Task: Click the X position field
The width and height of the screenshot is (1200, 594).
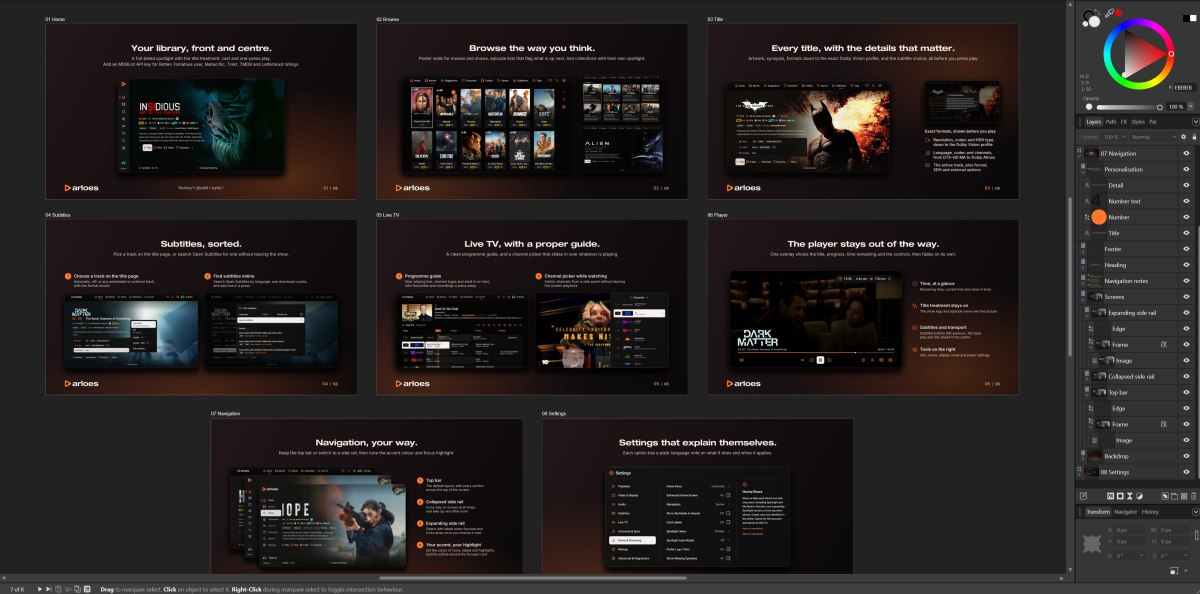Action: (1129, 530)
